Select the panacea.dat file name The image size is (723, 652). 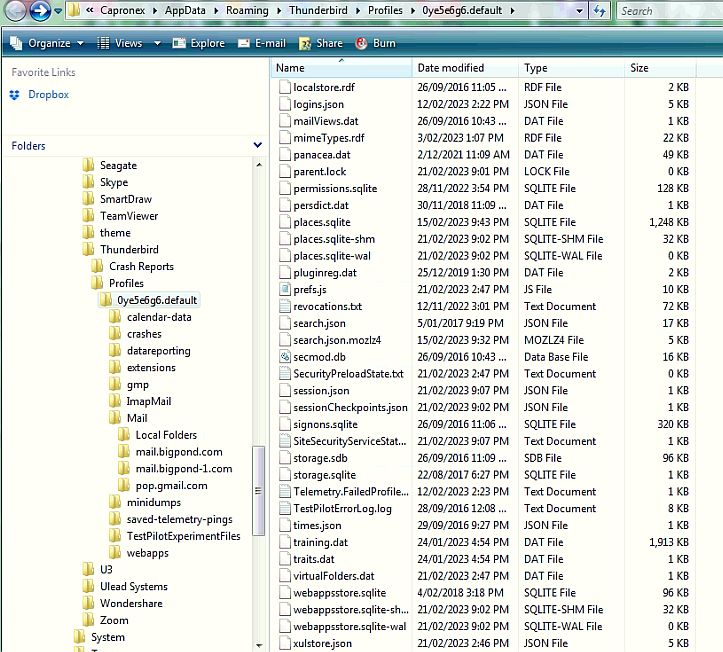coord(322,155)
